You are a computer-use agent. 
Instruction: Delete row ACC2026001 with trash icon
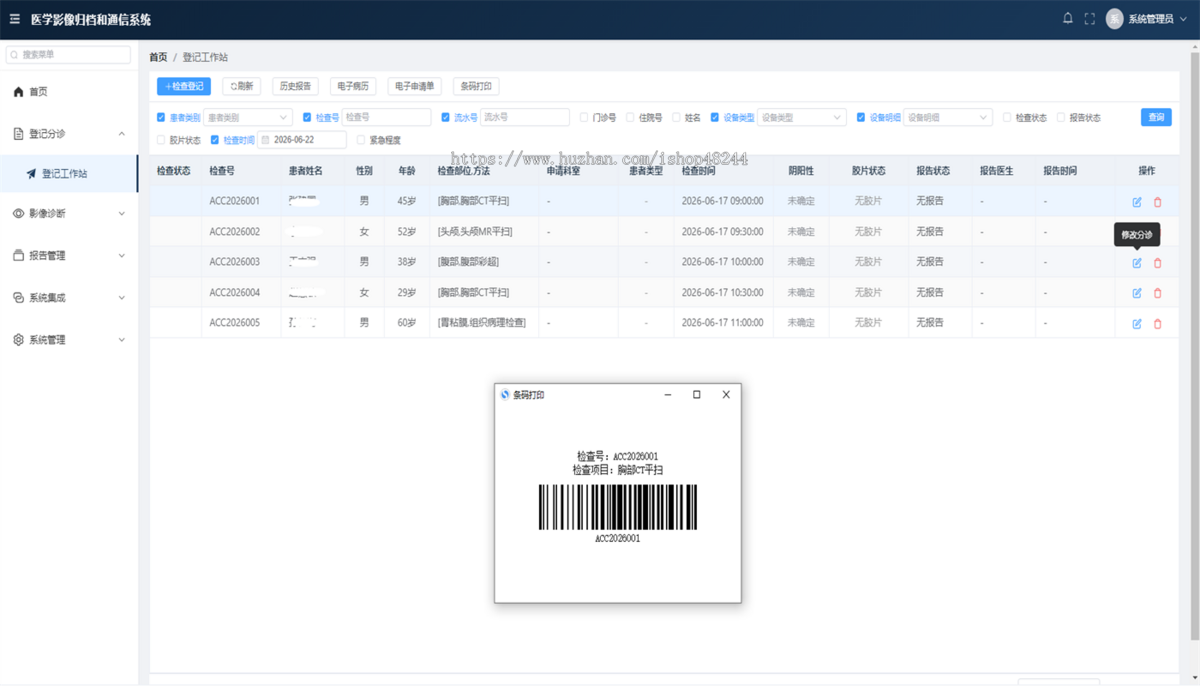coord(1158,202)
